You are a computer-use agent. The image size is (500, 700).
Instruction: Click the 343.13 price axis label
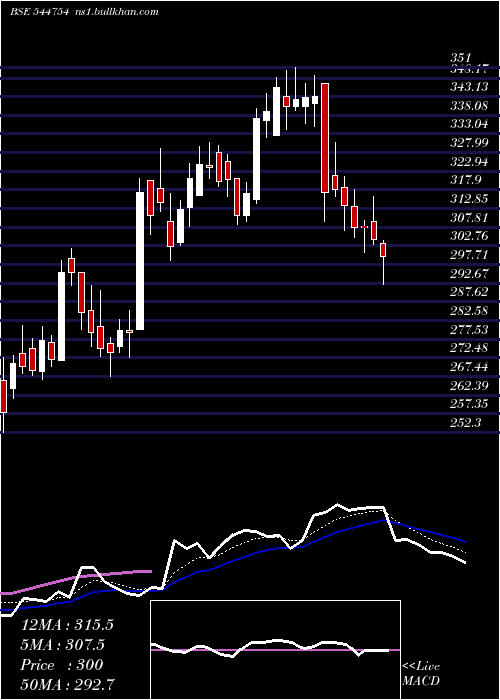pyautogui.click(x=469, y=87)
